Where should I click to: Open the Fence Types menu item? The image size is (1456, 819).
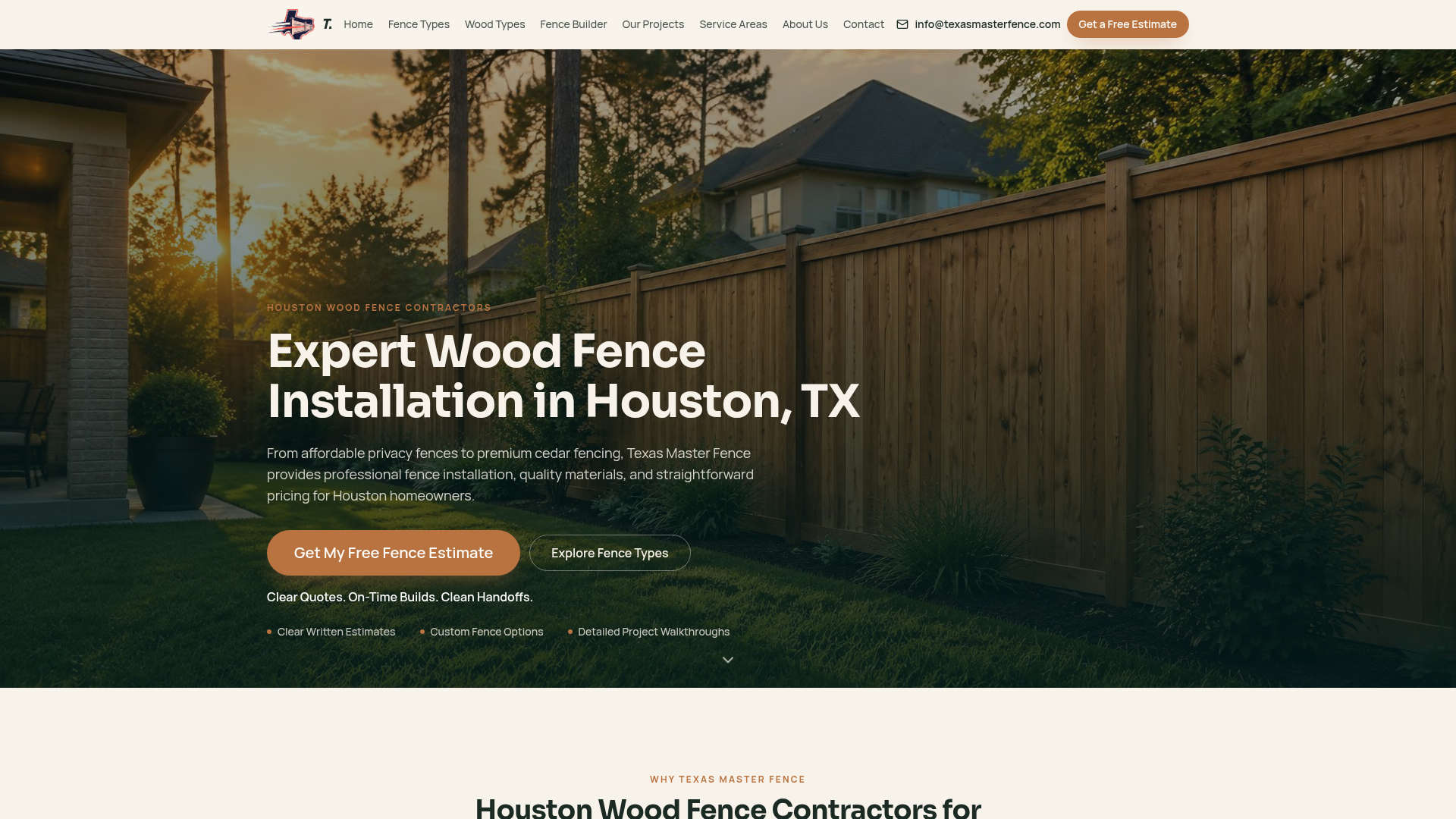[419, 24]
